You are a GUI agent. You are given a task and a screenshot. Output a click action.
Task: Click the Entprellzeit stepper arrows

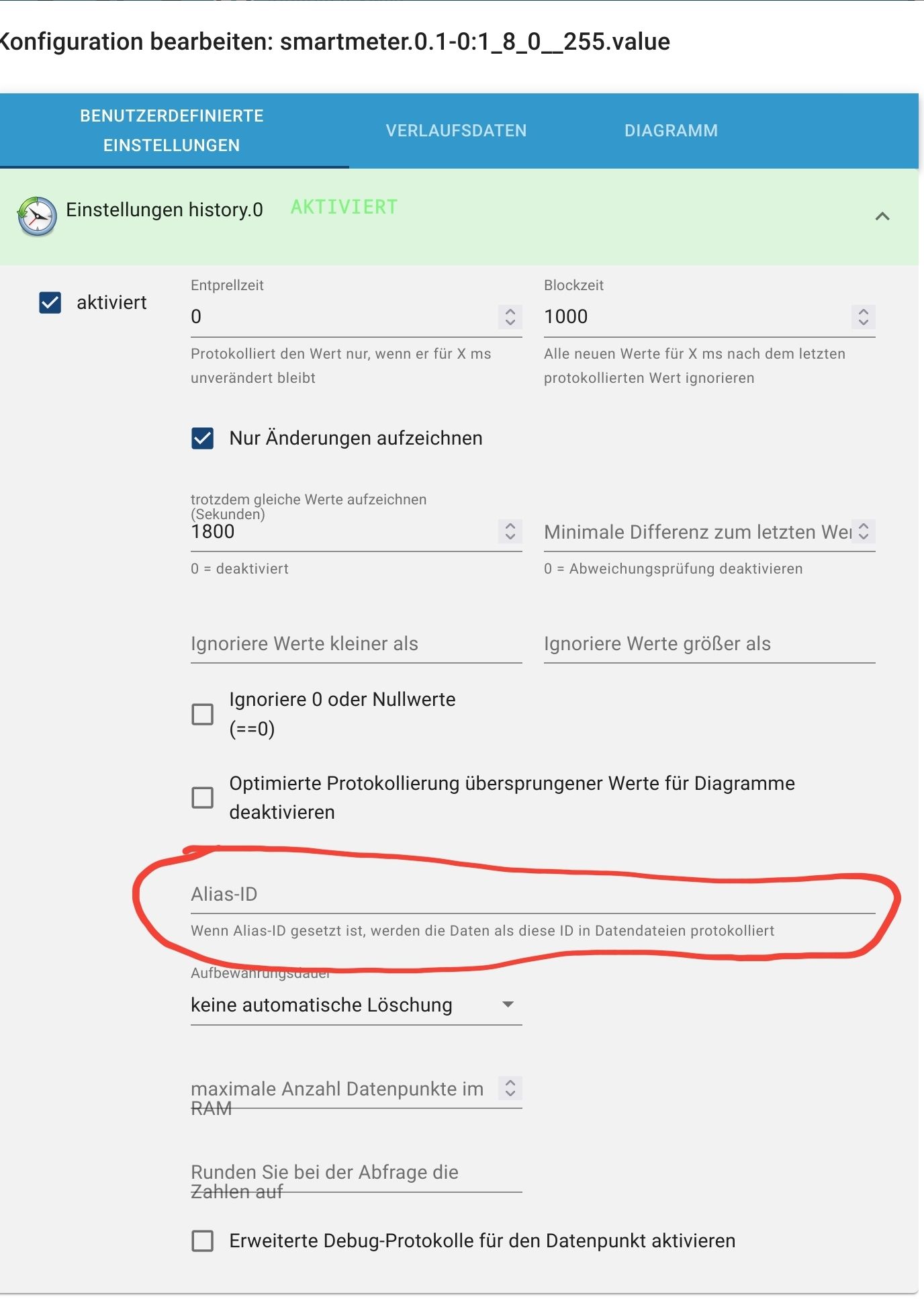[510, 317]
